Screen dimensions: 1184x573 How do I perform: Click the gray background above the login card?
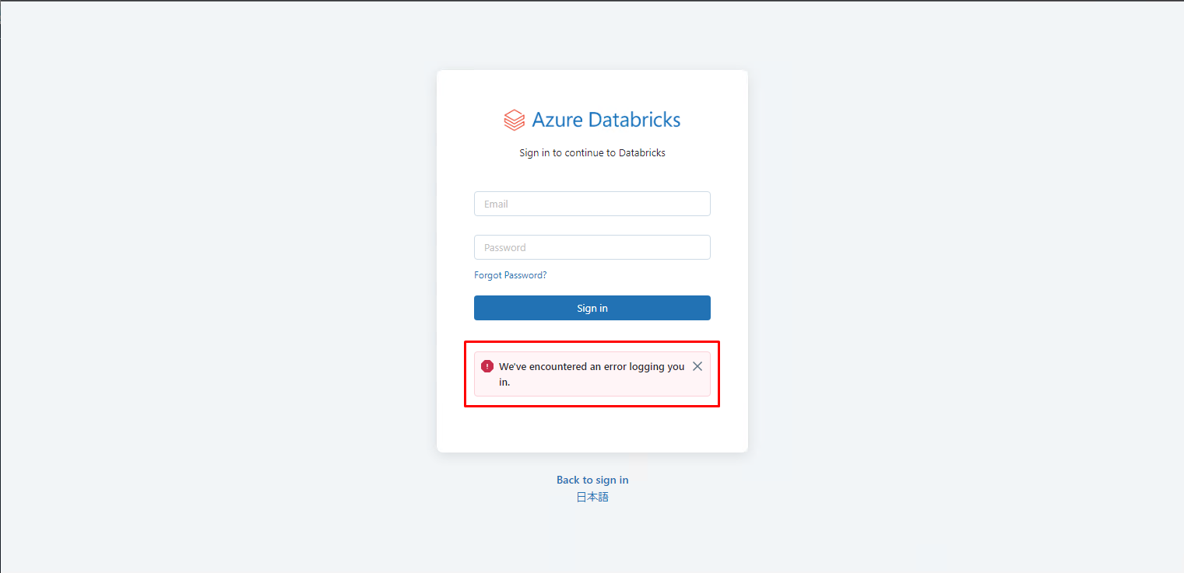(x=592, y=35)
